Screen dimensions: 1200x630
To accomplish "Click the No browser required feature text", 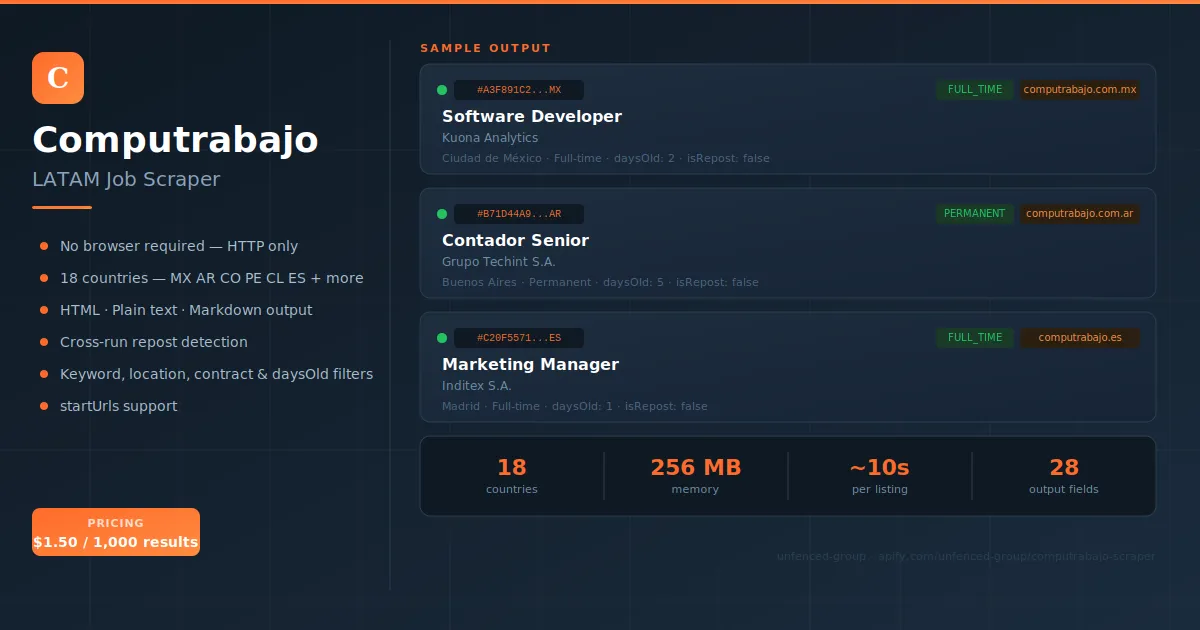I will pos(179,246).
